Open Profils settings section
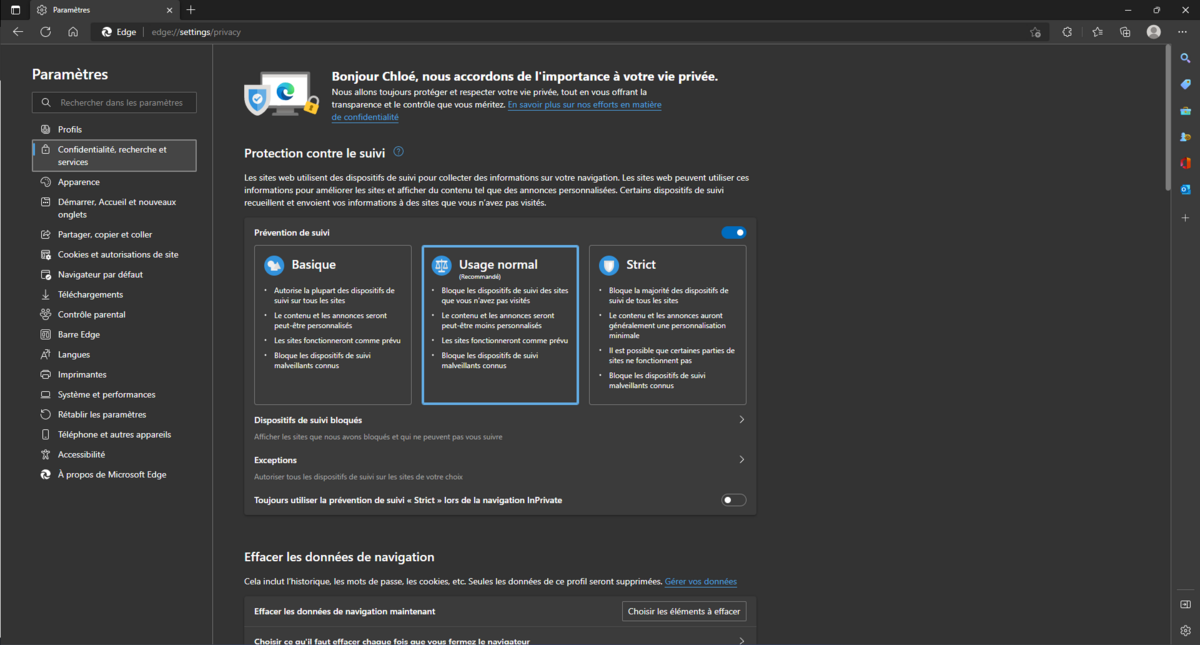Screen dimensions: 1200x645 [114, 129]
